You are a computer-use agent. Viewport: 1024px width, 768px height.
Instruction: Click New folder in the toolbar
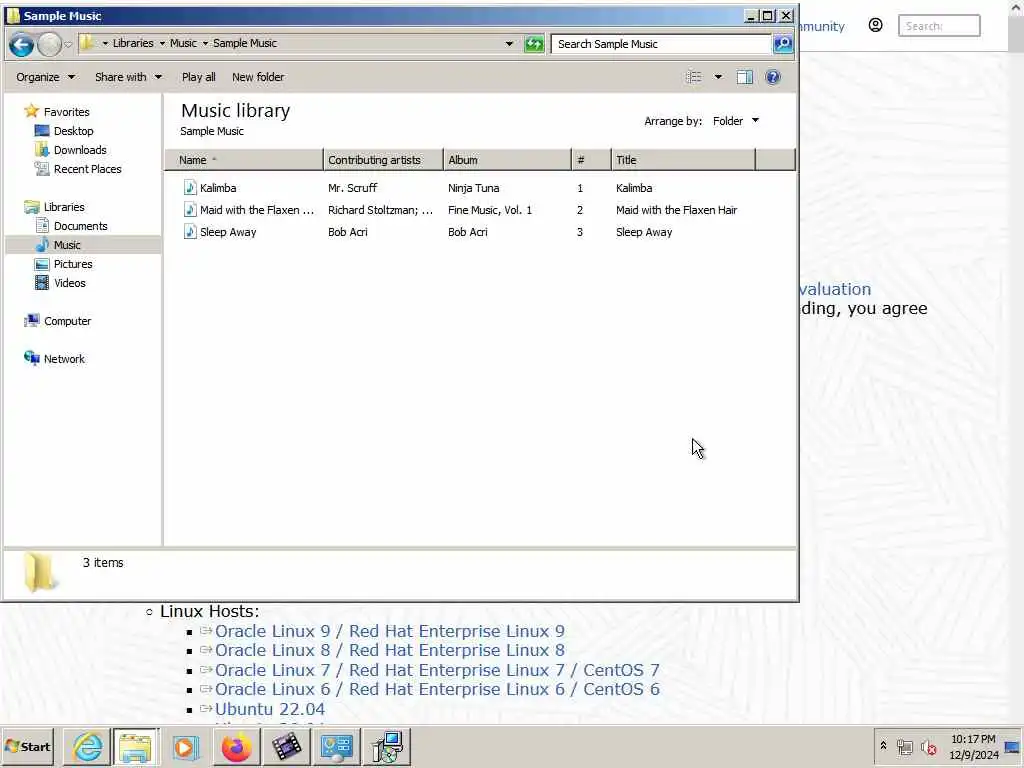tap(258, 77)
